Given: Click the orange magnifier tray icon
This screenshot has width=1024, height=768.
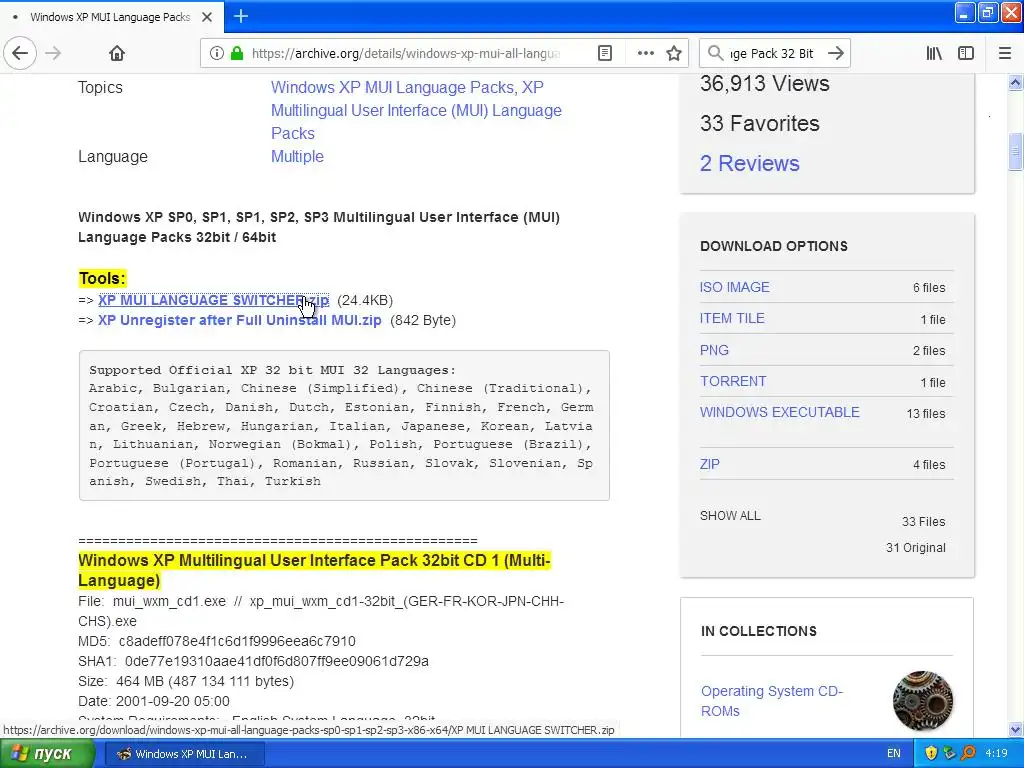Looking at the screenshot, I should click(969, 754).
